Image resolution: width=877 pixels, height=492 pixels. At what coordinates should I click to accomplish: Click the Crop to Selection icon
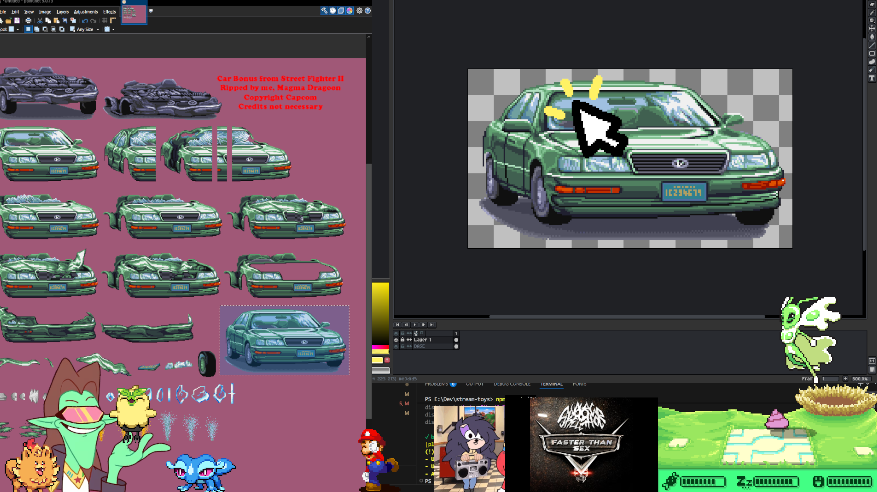point(65,21)
